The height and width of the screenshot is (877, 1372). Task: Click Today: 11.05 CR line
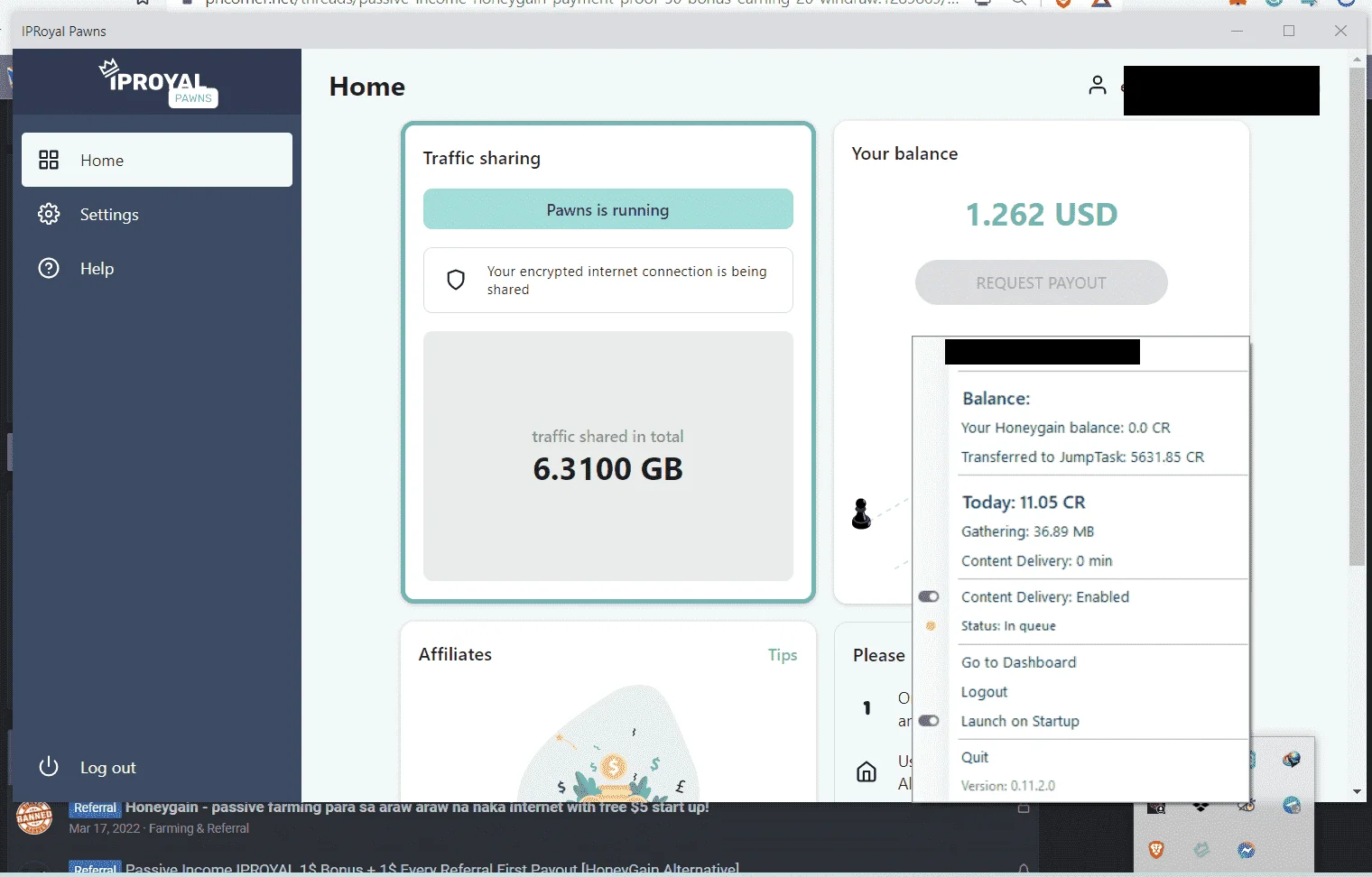(1024, 503)
